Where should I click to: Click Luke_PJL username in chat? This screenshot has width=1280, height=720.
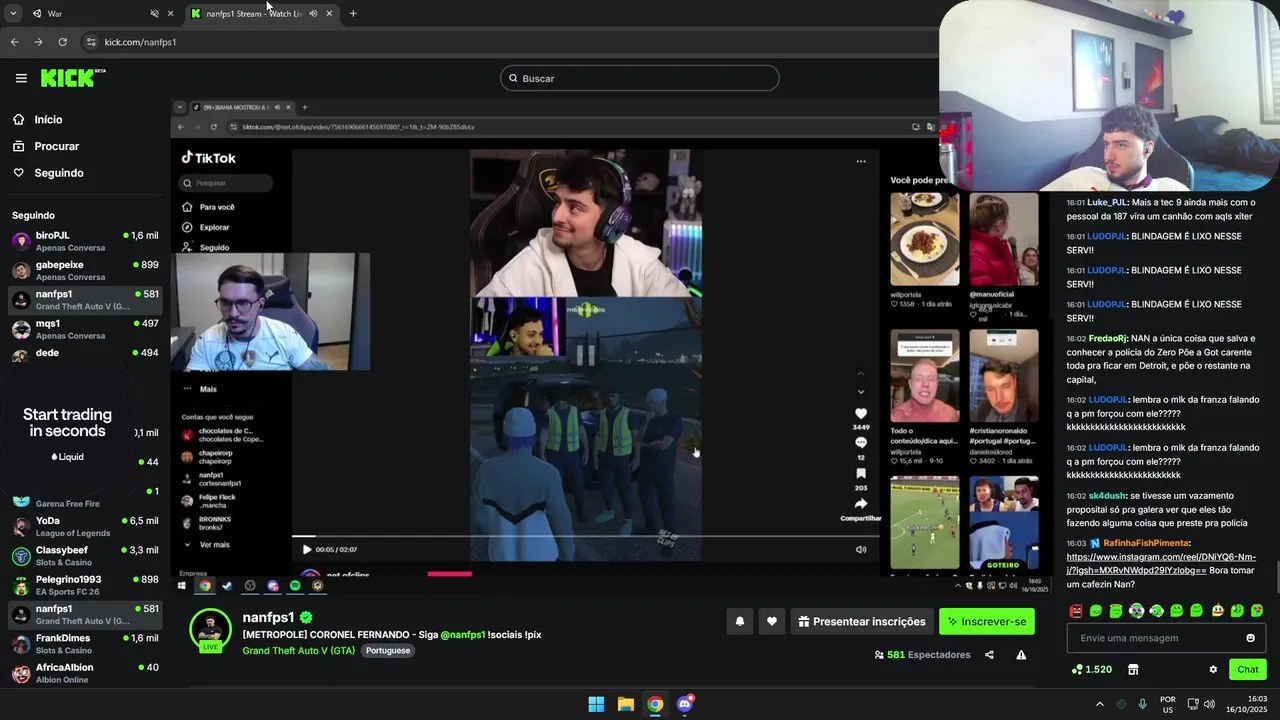point(1107,202)
